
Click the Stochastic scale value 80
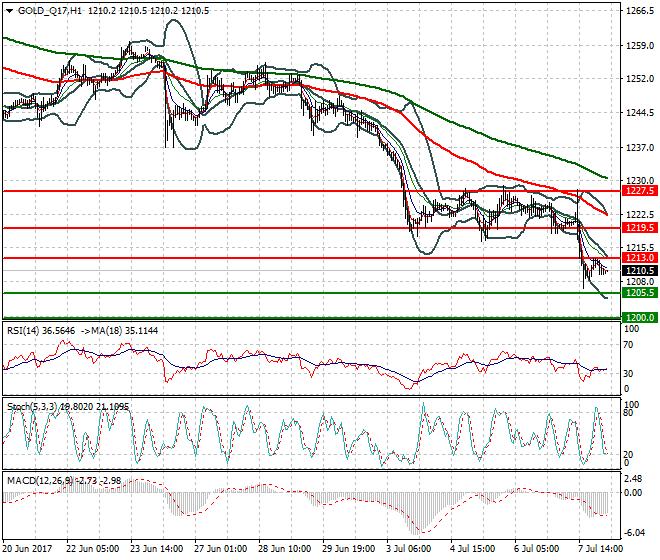[x=628, y=413]
